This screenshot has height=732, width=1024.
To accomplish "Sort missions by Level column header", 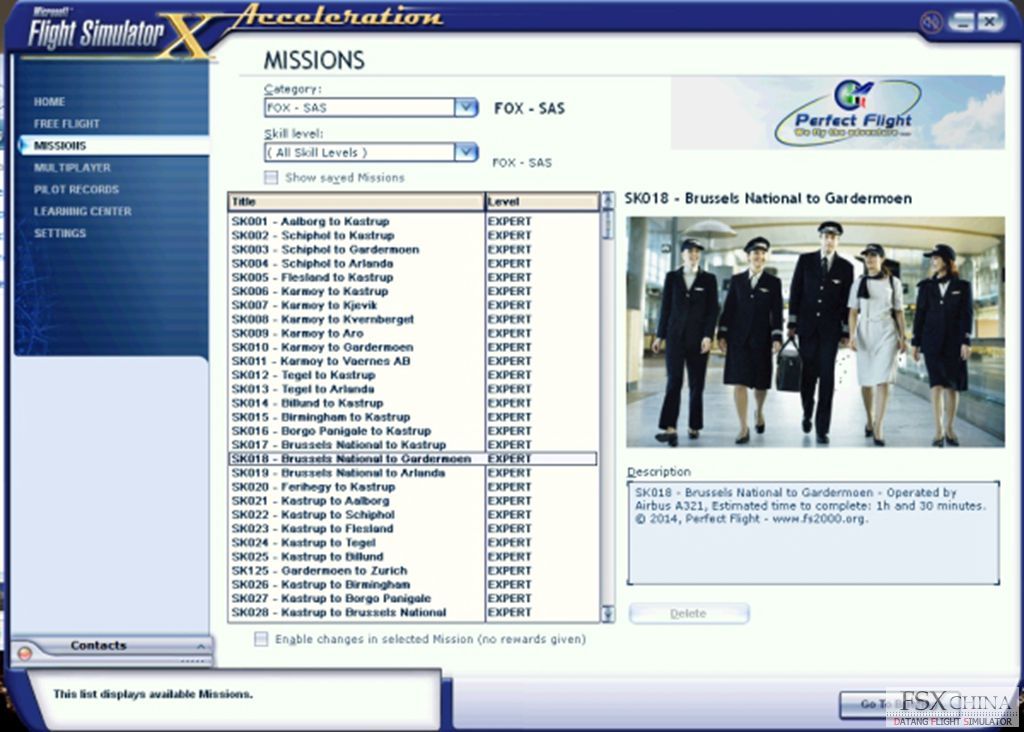I will pyautogui.click(x=542, y=202).
